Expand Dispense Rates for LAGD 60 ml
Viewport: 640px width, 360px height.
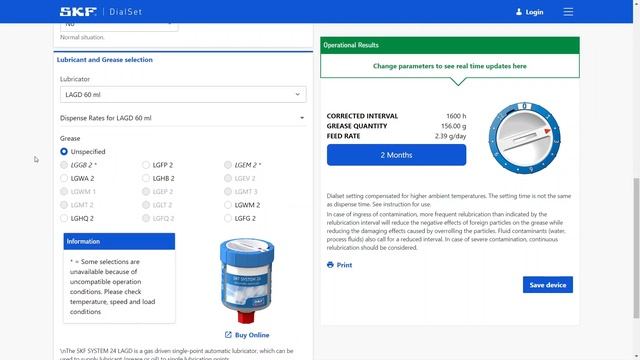click(183, 118)
